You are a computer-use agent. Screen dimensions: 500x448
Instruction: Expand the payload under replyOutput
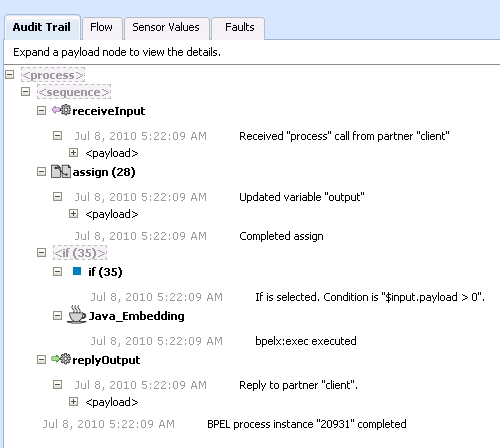point(73,402)
